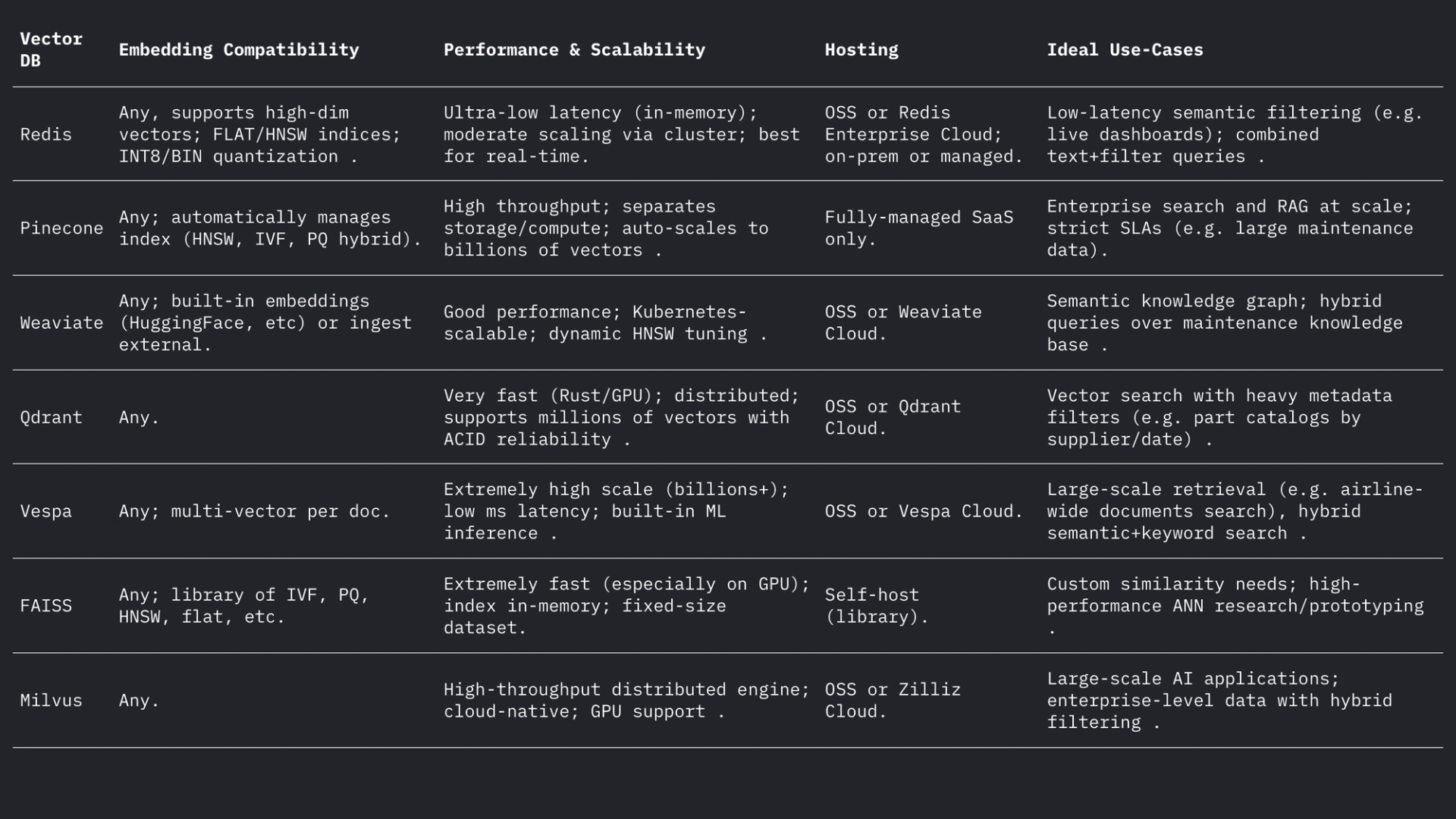Select the Vespa row name cell
This screenshot has width=1456, height=819.
coord(45,511)
